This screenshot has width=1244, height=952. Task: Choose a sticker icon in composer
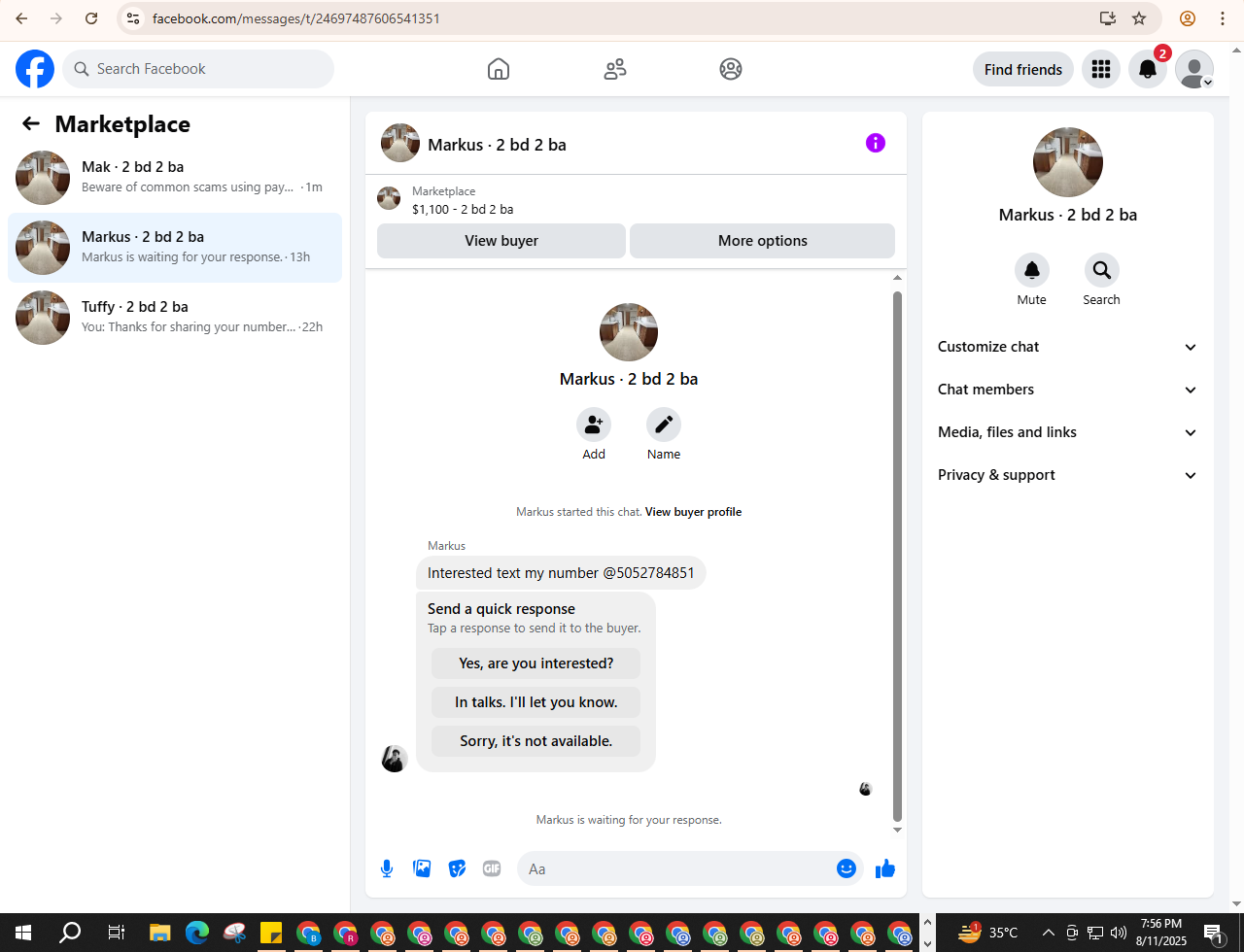(x=457, y=868)
